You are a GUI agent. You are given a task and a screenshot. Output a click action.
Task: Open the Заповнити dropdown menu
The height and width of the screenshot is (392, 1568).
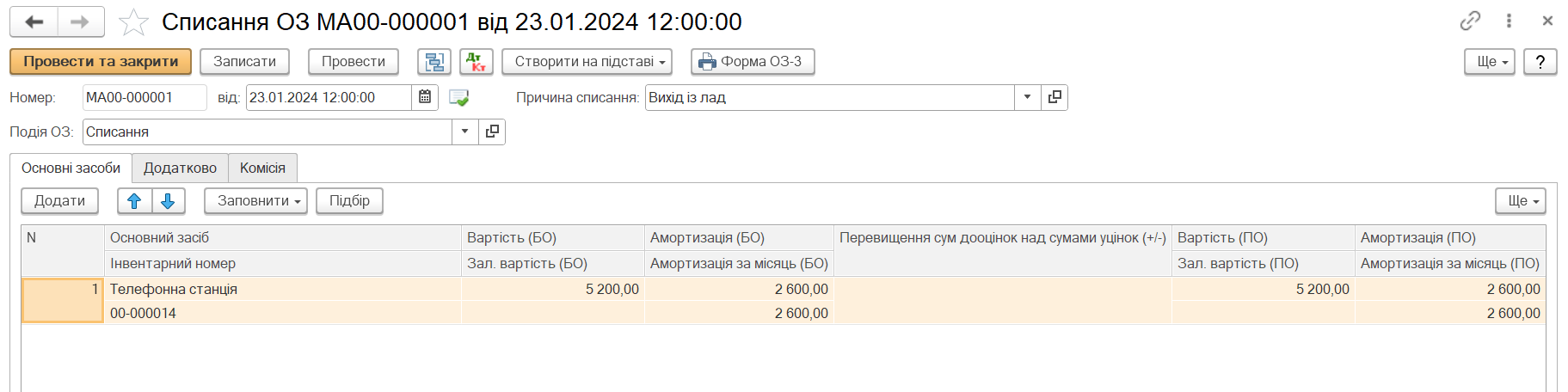pyautogui.click(x=255, y=201)
